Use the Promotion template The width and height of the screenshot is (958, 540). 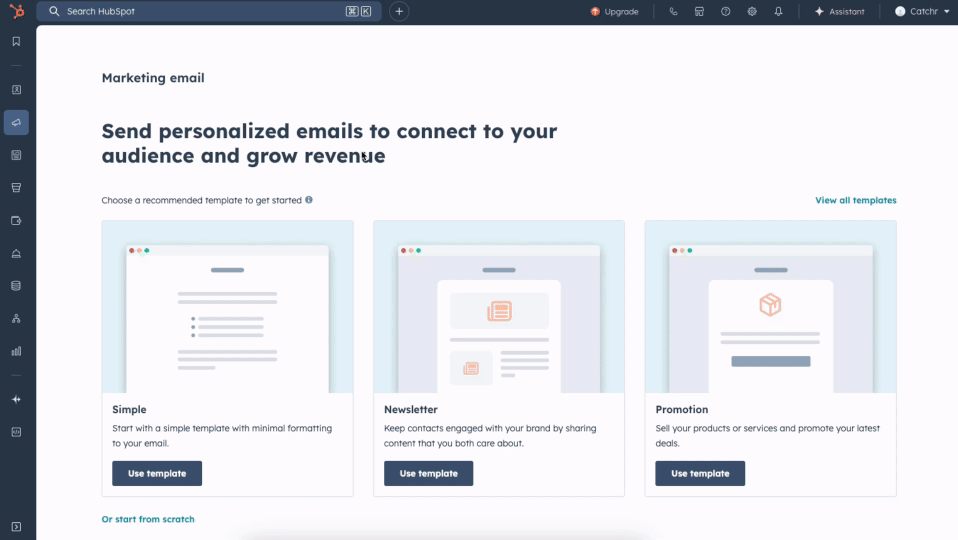click(x=700, y=473)
